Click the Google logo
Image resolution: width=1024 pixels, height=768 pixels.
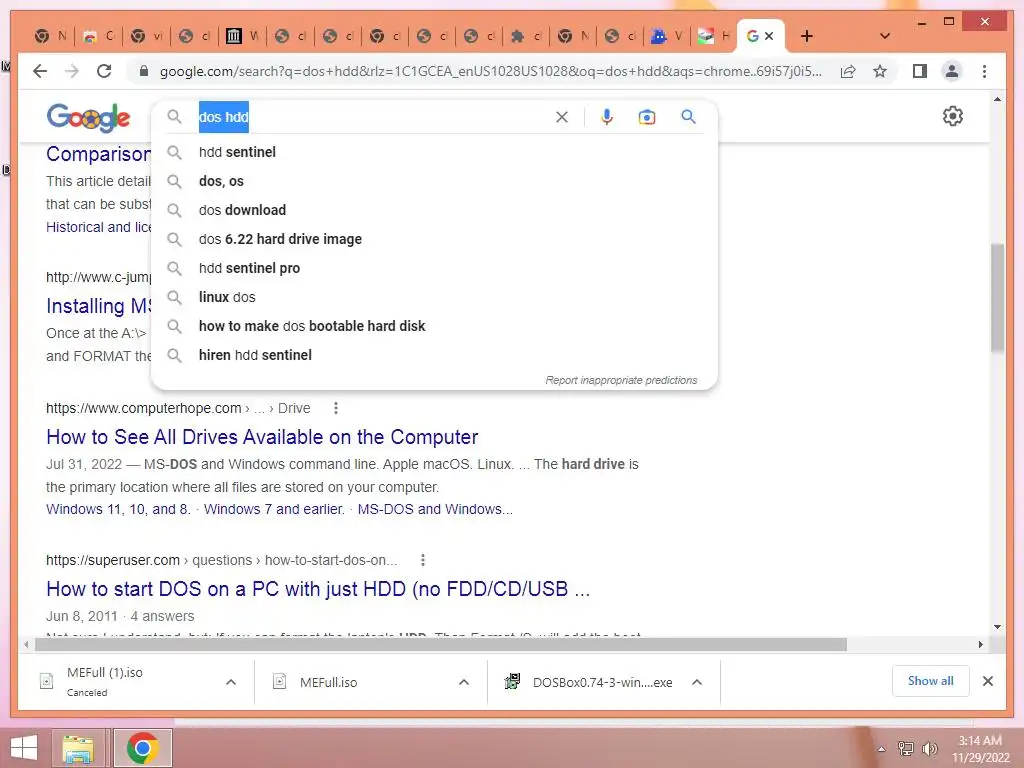coord(88,118)
